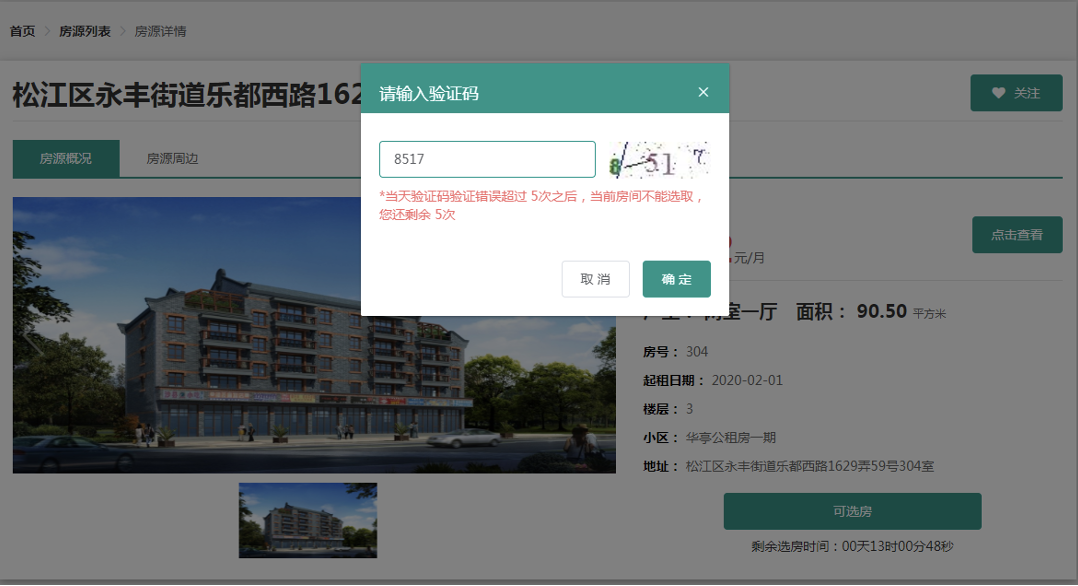This screenshot has width=1078, height=586.
Task: Click the chevron separator after 房源列表
Action: pyautogui.click(x=123, y=31)
